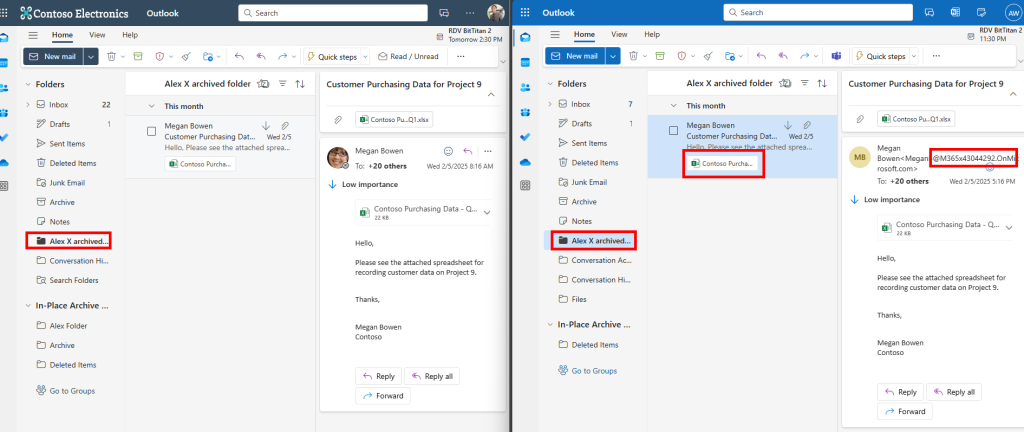Viewport: 1024px width, 432px height.
Task: Click Delete icon in left window toolbar
Action: (111, 57)
